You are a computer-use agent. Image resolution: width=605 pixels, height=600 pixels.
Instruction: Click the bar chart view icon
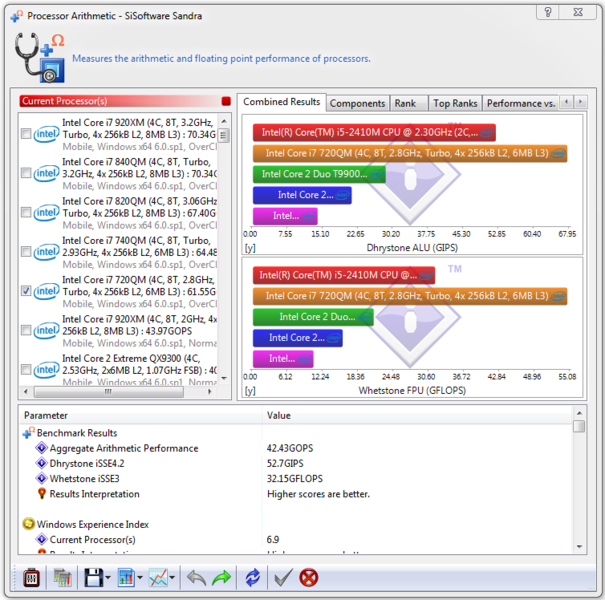pyautogui.click(x=126, y=578)
